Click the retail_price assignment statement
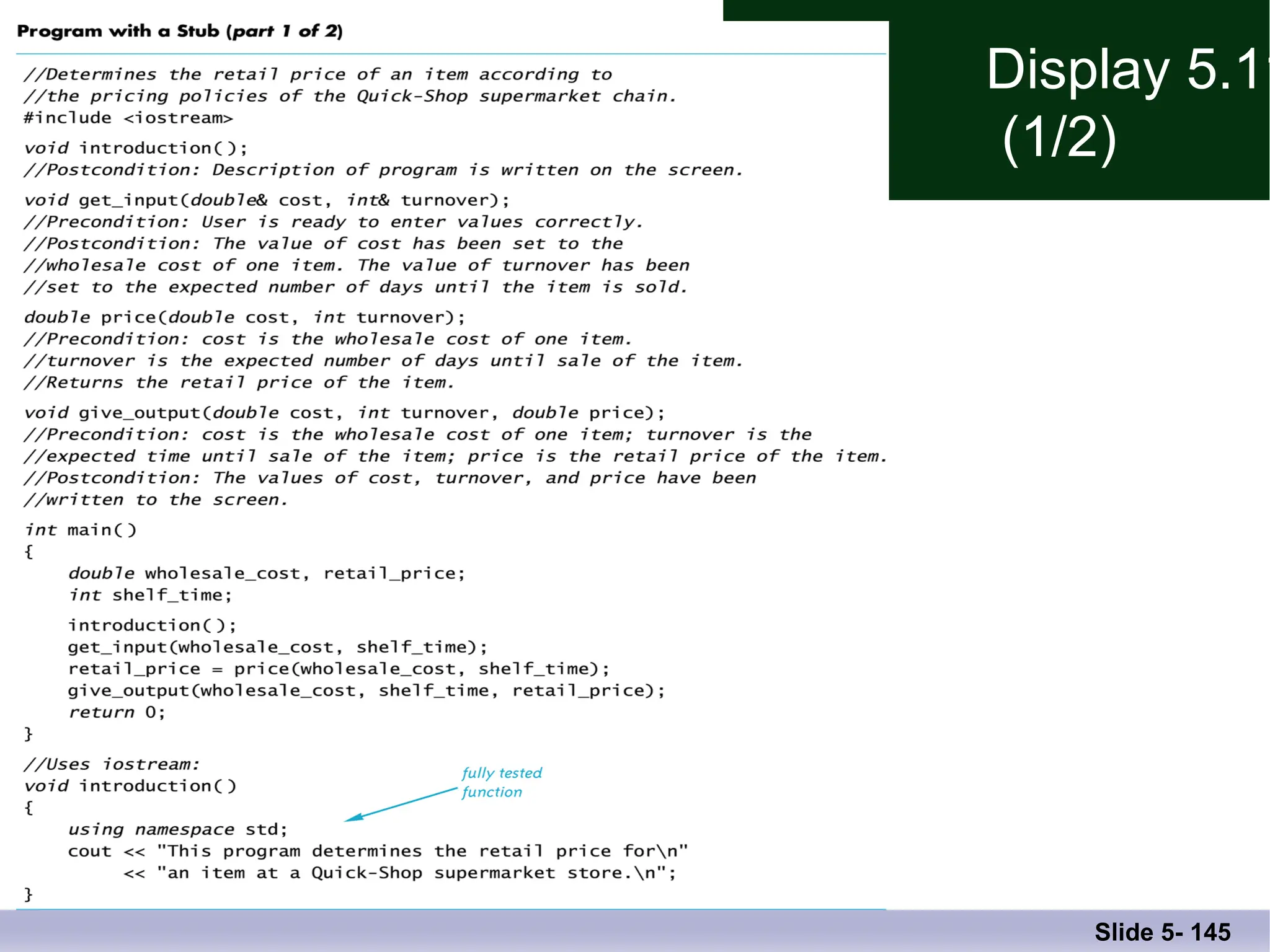The image size is (1270, 952). point(339,669)
